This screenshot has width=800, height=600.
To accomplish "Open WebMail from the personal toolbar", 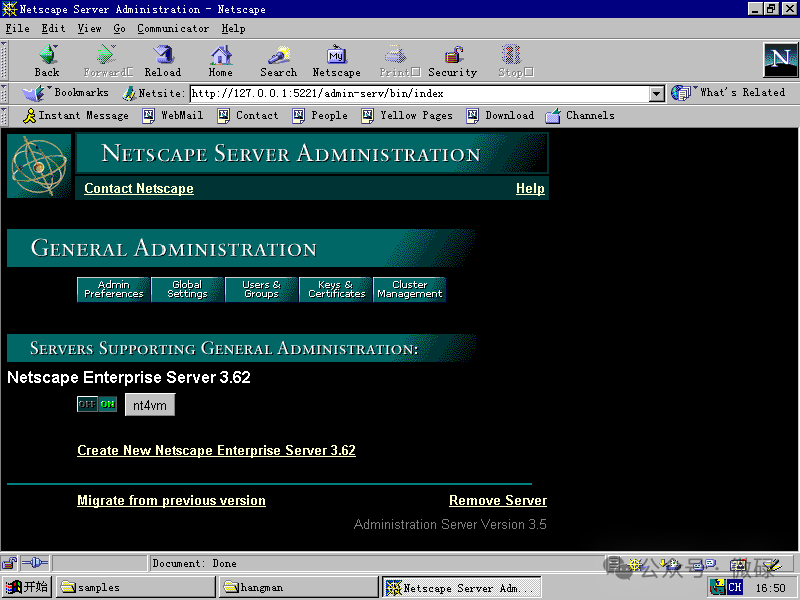I will (x=174, y=115).
